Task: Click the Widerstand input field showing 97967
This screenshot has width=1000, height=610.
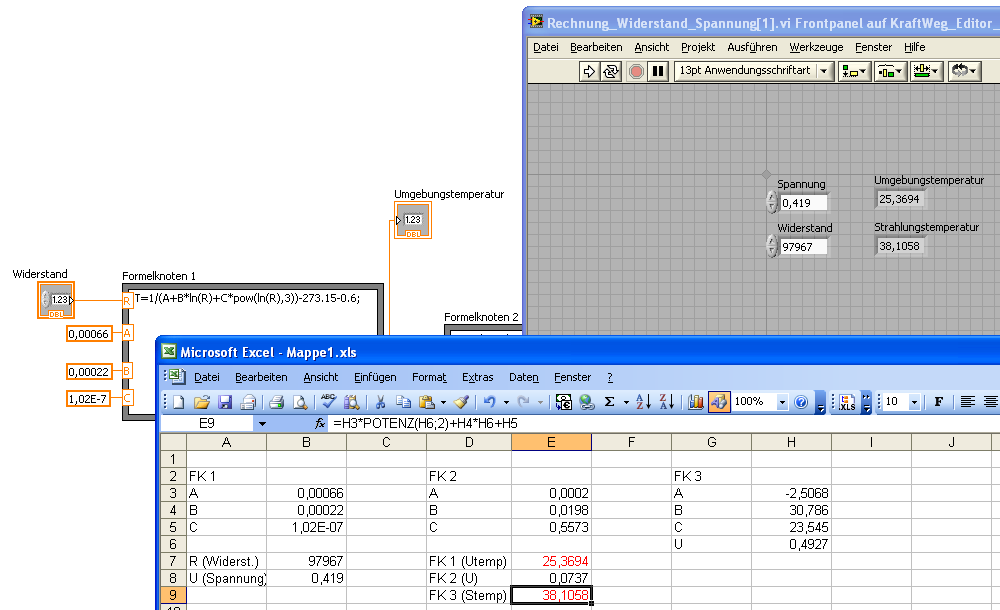Action: [x=804, y=247]
